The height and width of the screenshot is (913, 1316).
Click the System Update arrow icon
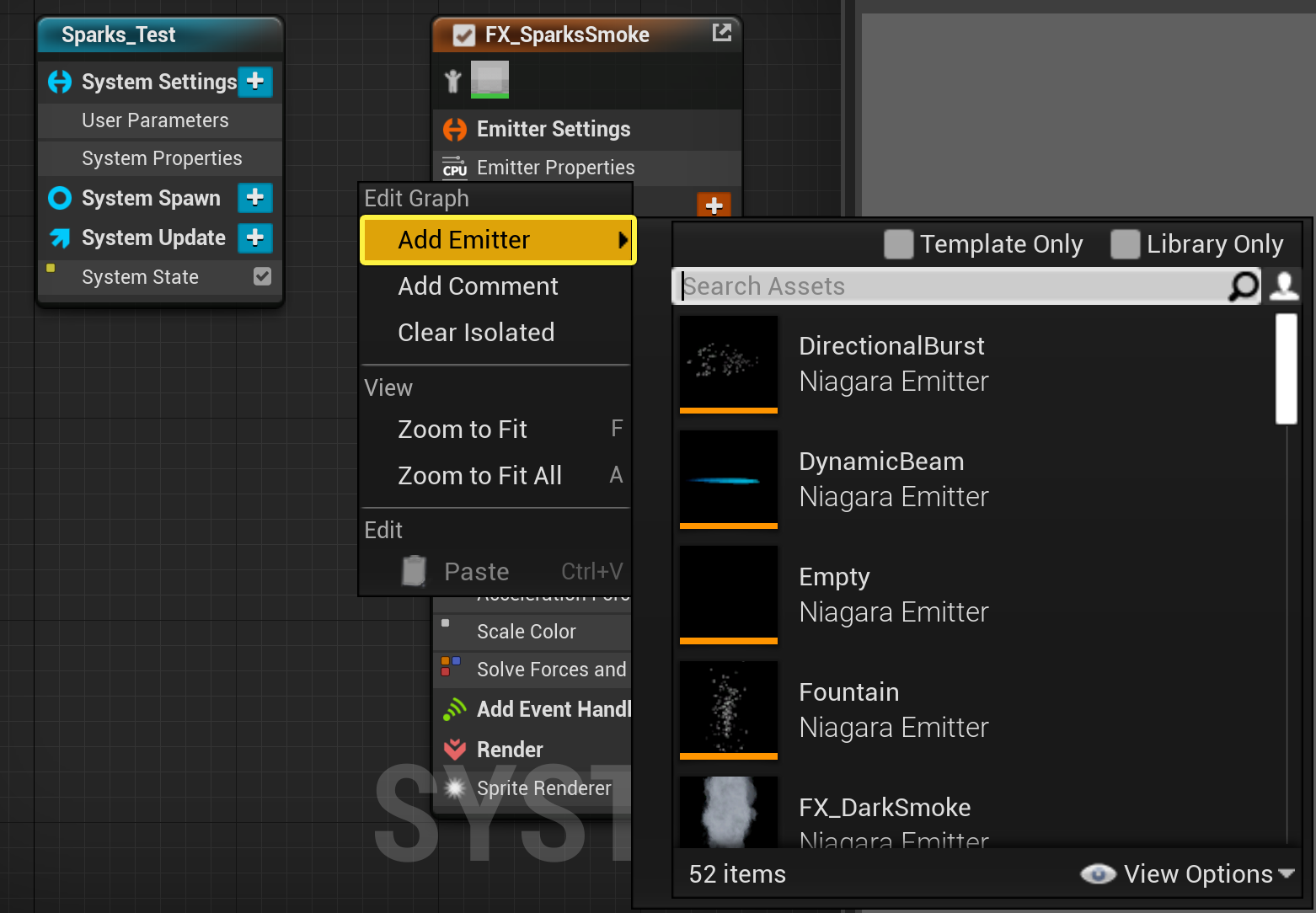(60, 238)
